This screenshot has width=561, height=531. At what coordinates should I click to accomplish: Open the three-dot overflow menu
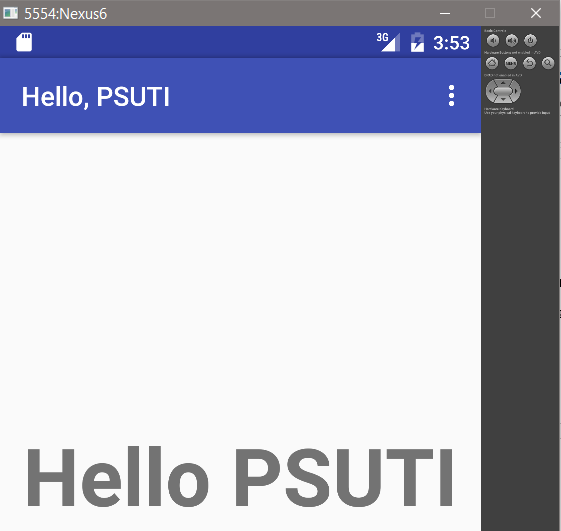point(452,96)
